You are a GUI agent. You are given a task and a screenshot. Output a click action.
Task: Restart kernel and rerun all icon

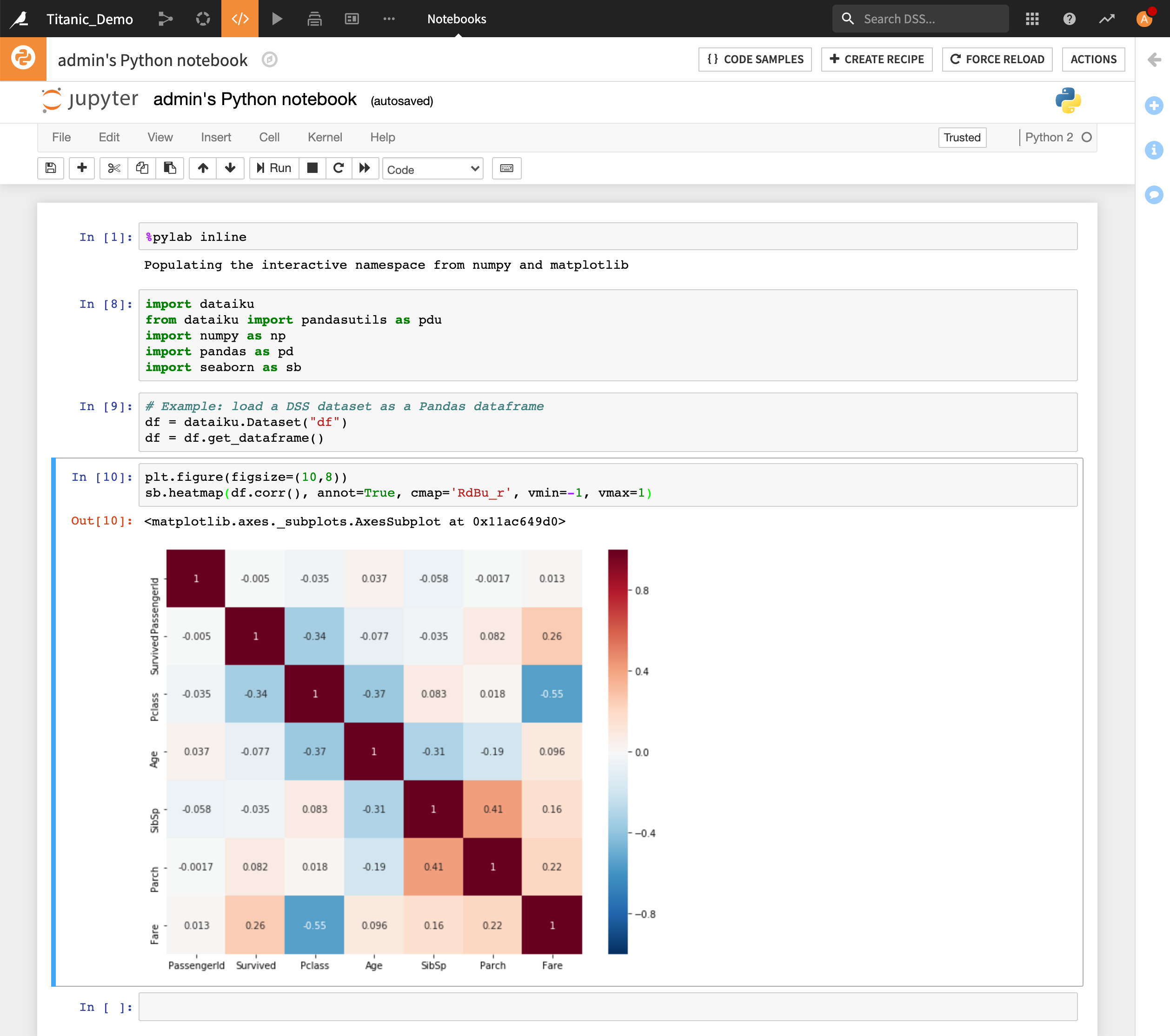pyautogui.click(x=365, y=168)
